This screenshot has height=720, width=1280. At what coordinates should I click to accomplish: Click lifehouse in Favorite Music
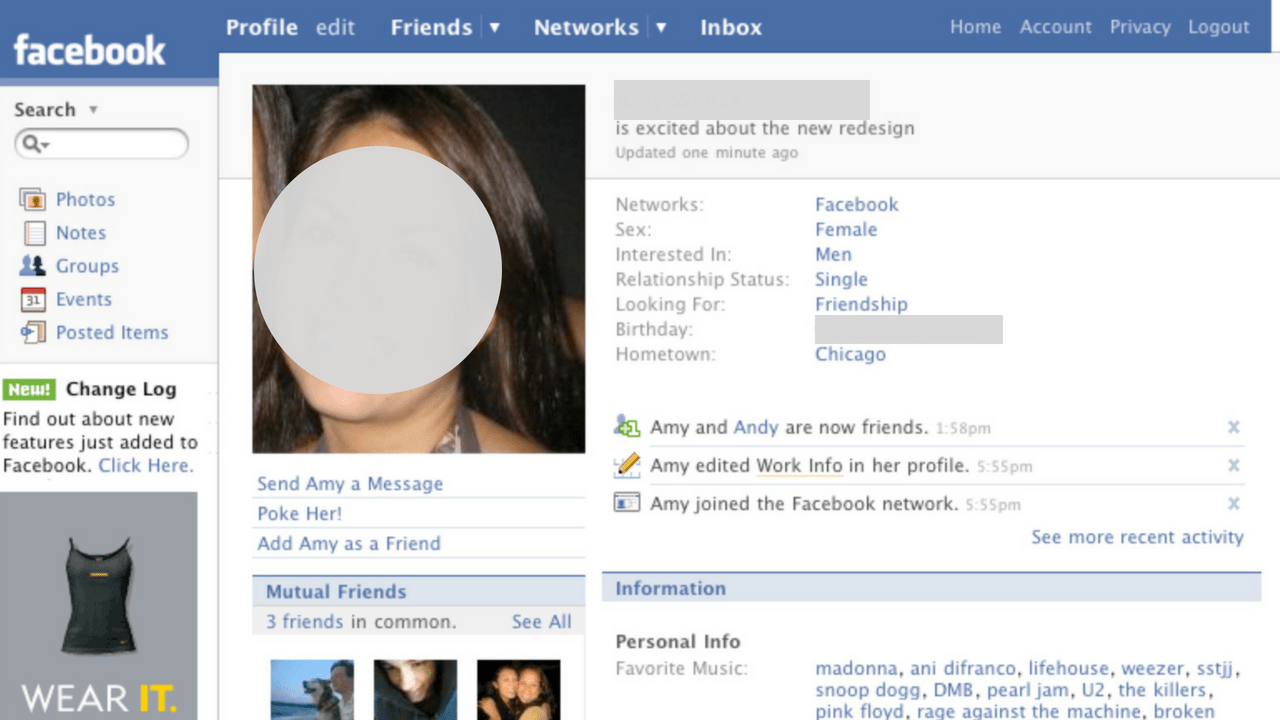tap(1068, 668)
